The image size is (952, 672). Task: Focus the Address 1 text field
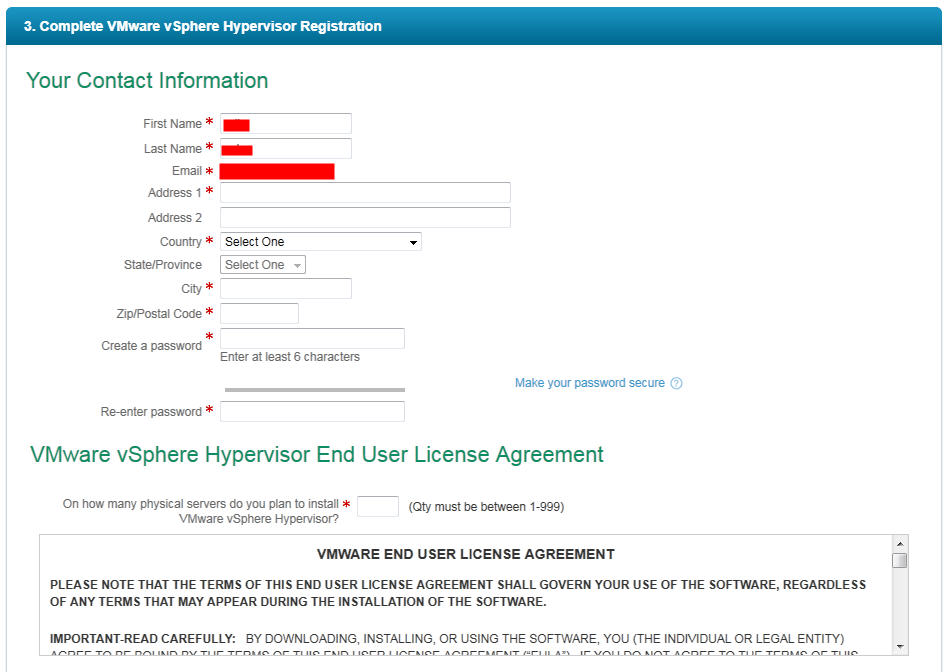tap(365, 192)
